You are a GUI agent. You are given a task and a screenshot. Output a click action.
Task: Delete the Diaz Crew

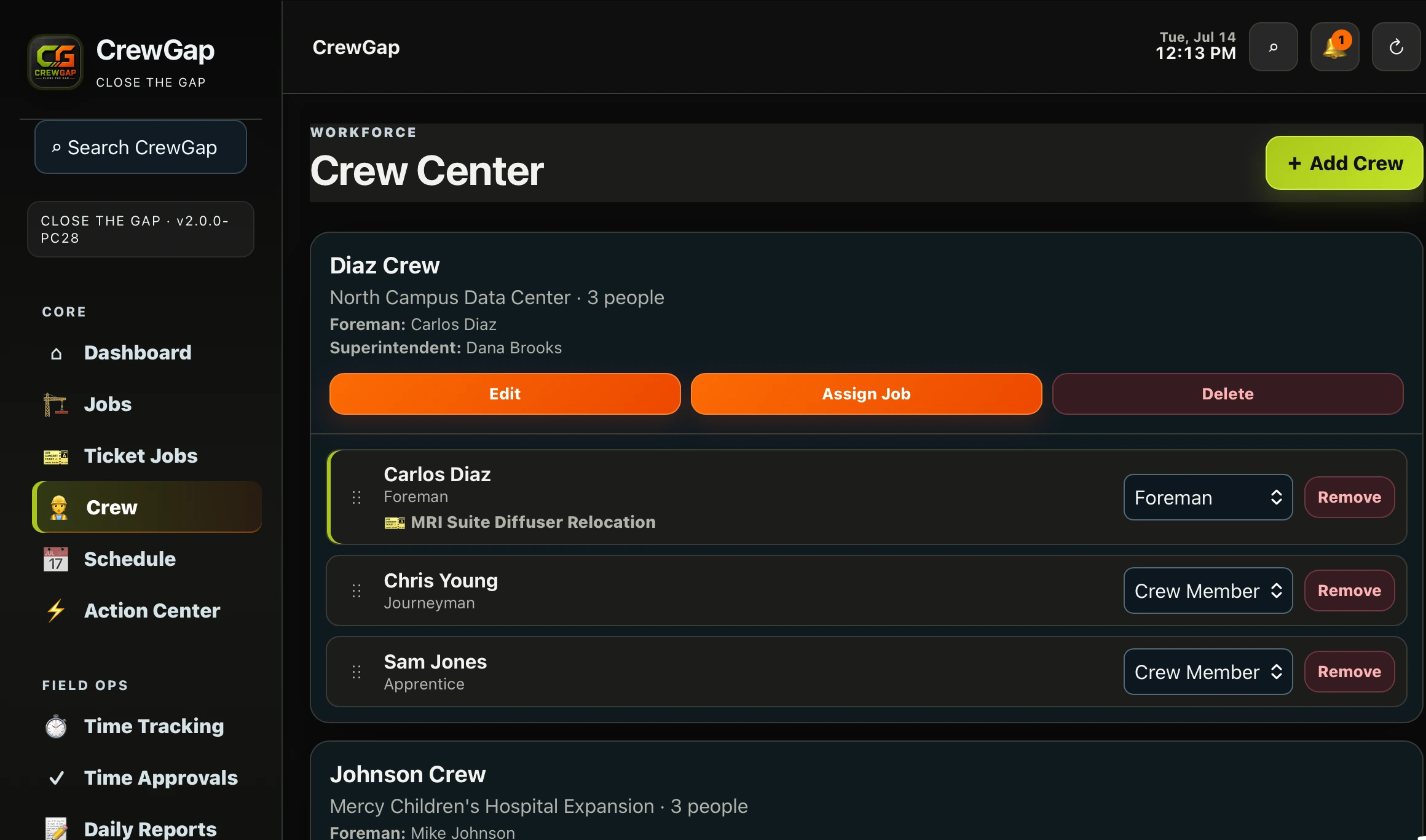coord(1227,394)
